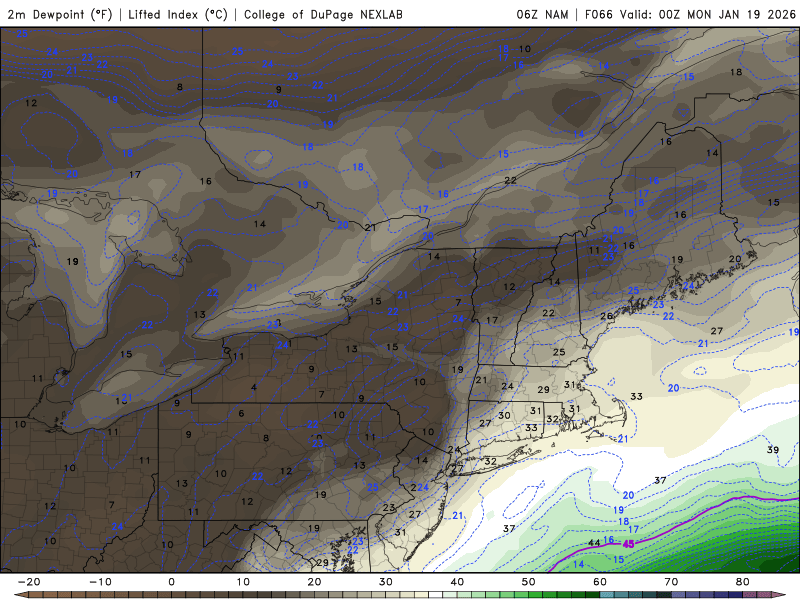The image size is (800, 600).
Task: Click the black 39 dewpoint value
Action: coord(773,449)
